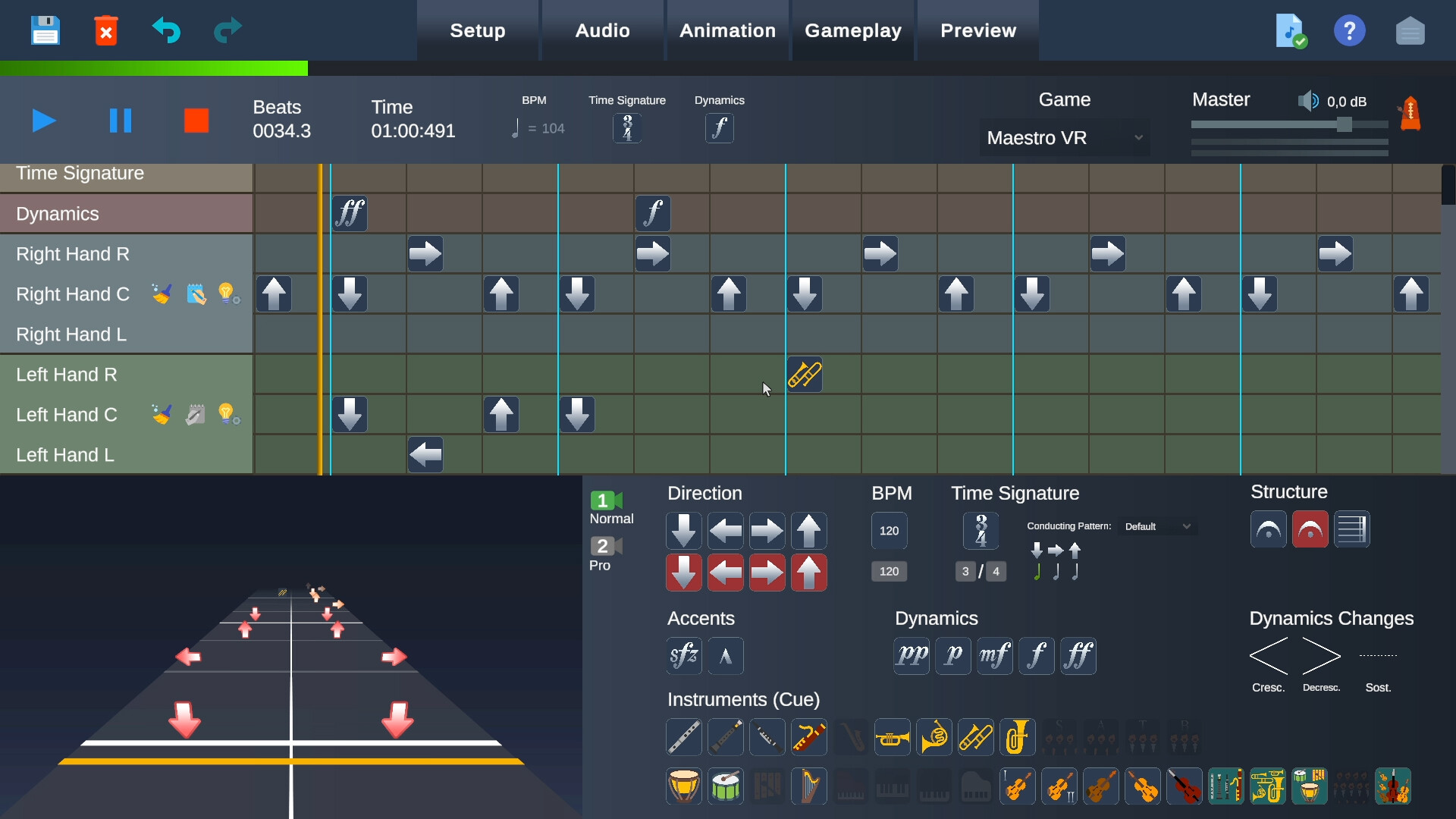Open the Gameplay tab
The width and height of the screenshot is (1456, 819).
[853, 30]
